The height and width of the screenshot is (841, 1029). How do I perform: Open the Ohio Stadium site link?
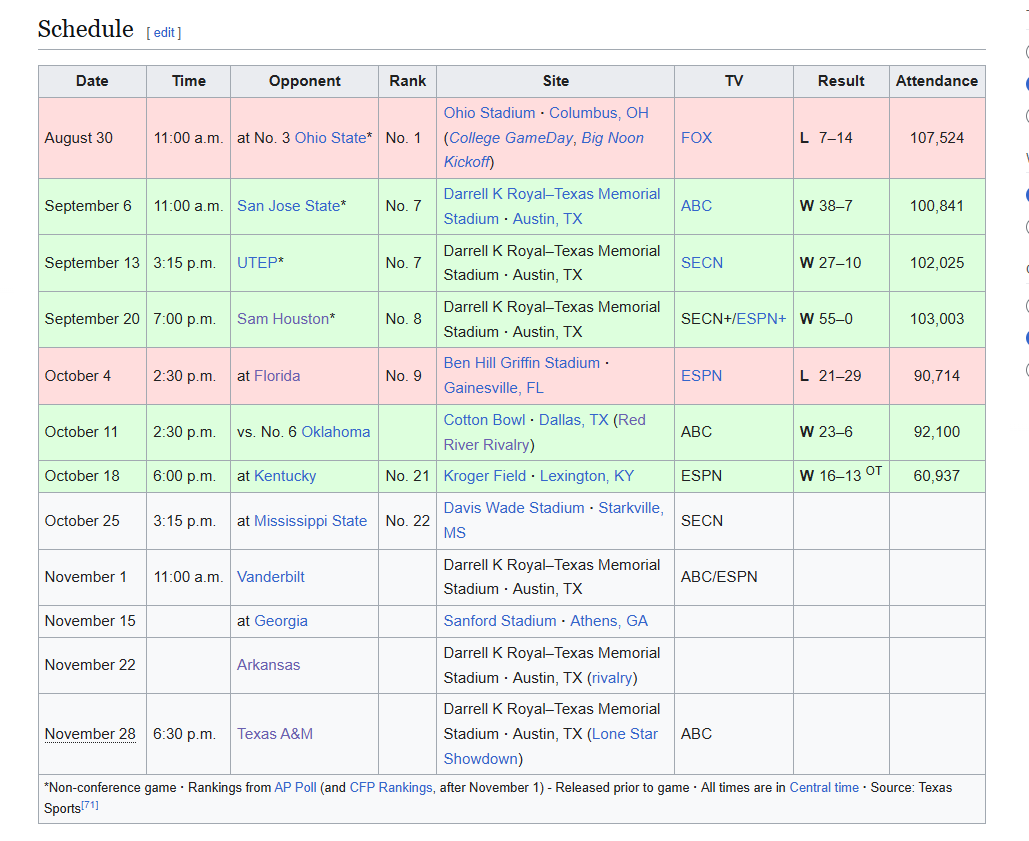[489, 113]
